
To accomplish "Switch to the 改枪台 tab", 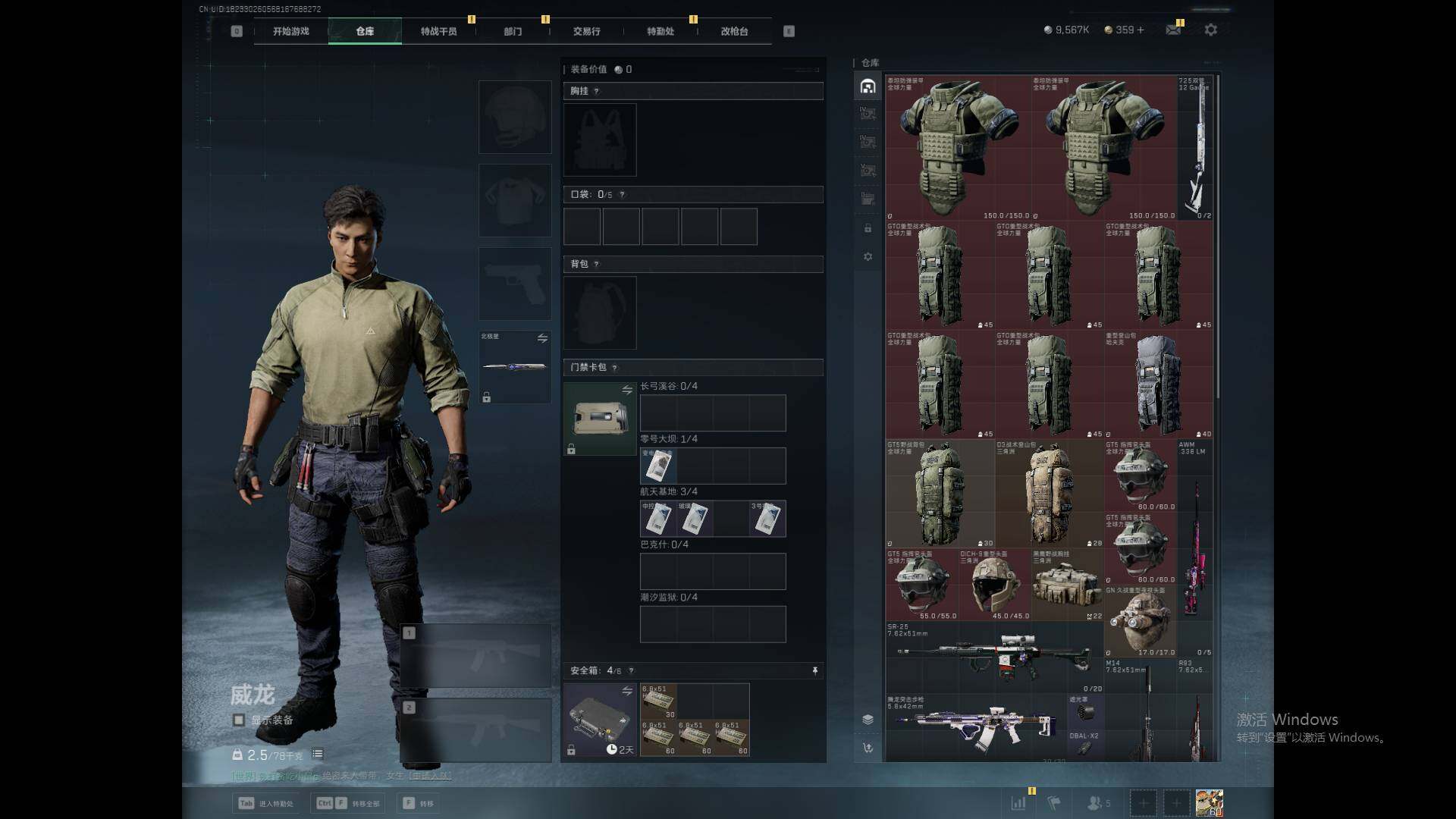I will point(734,31).
